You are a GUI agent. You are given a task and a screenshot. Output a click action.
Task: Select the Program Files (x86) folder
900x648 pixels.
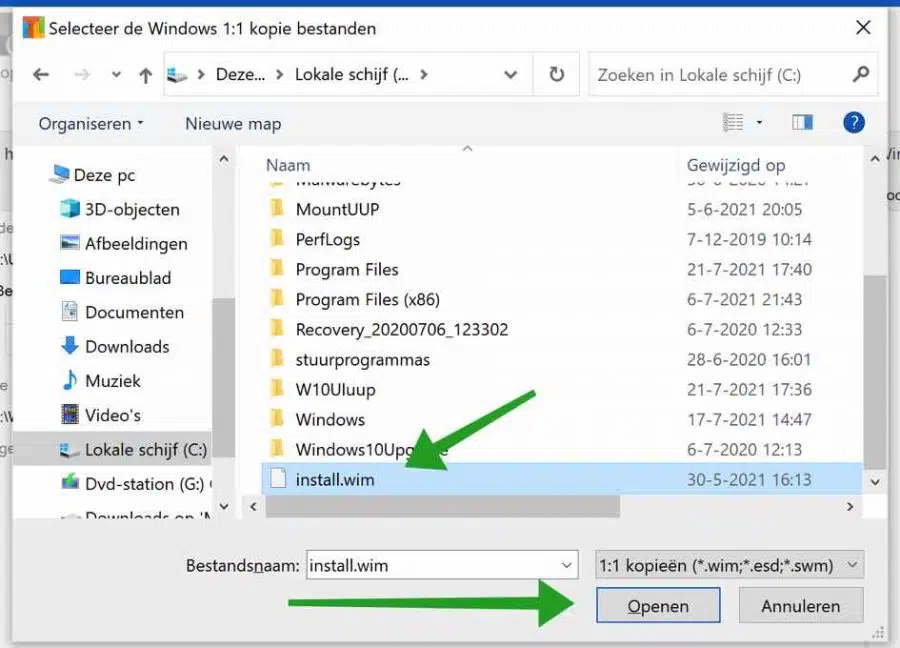(367, 299)
